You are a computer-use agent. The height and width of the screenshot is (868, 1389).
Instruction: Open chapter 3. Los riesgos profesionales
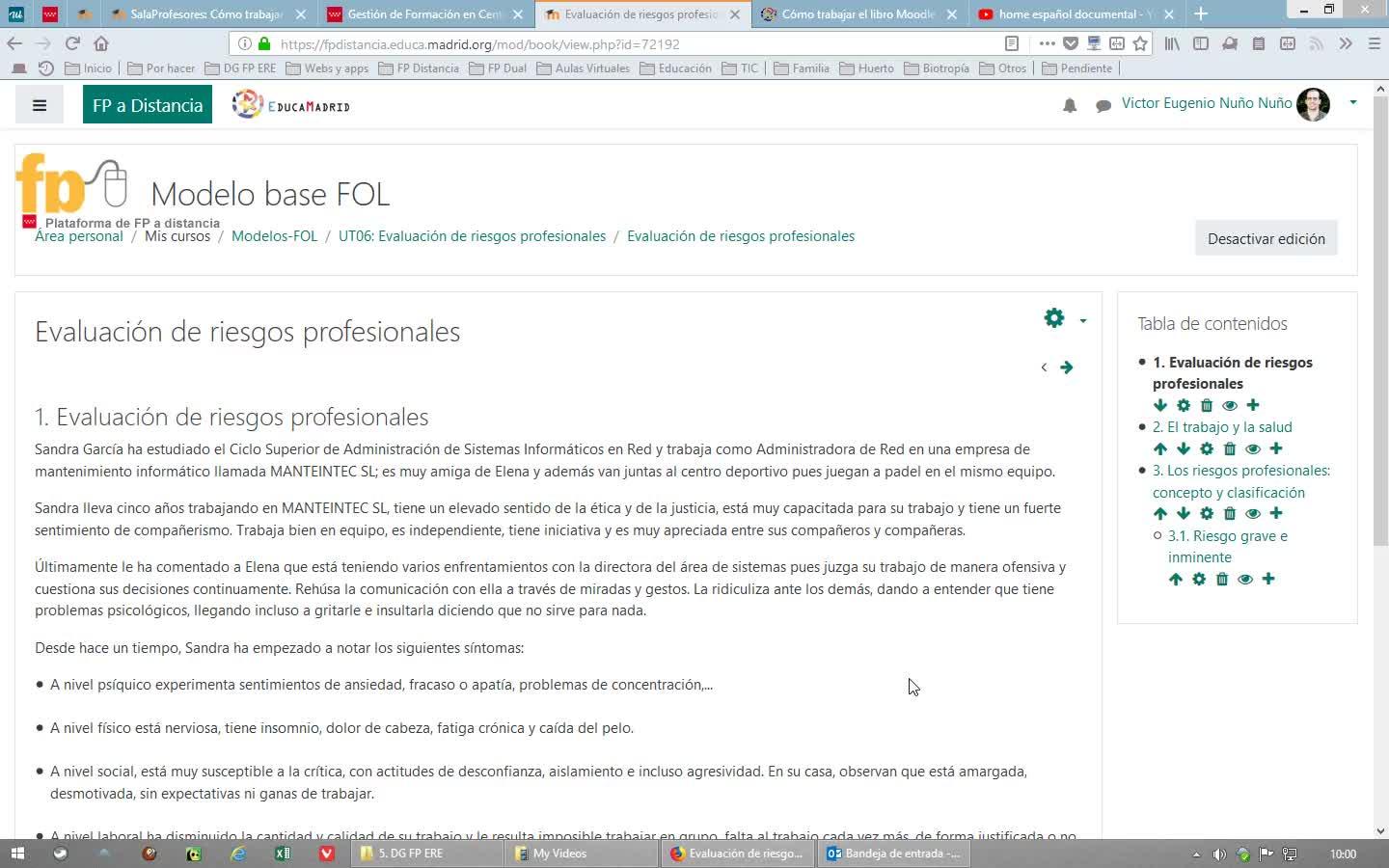[x=1241, y=481]
